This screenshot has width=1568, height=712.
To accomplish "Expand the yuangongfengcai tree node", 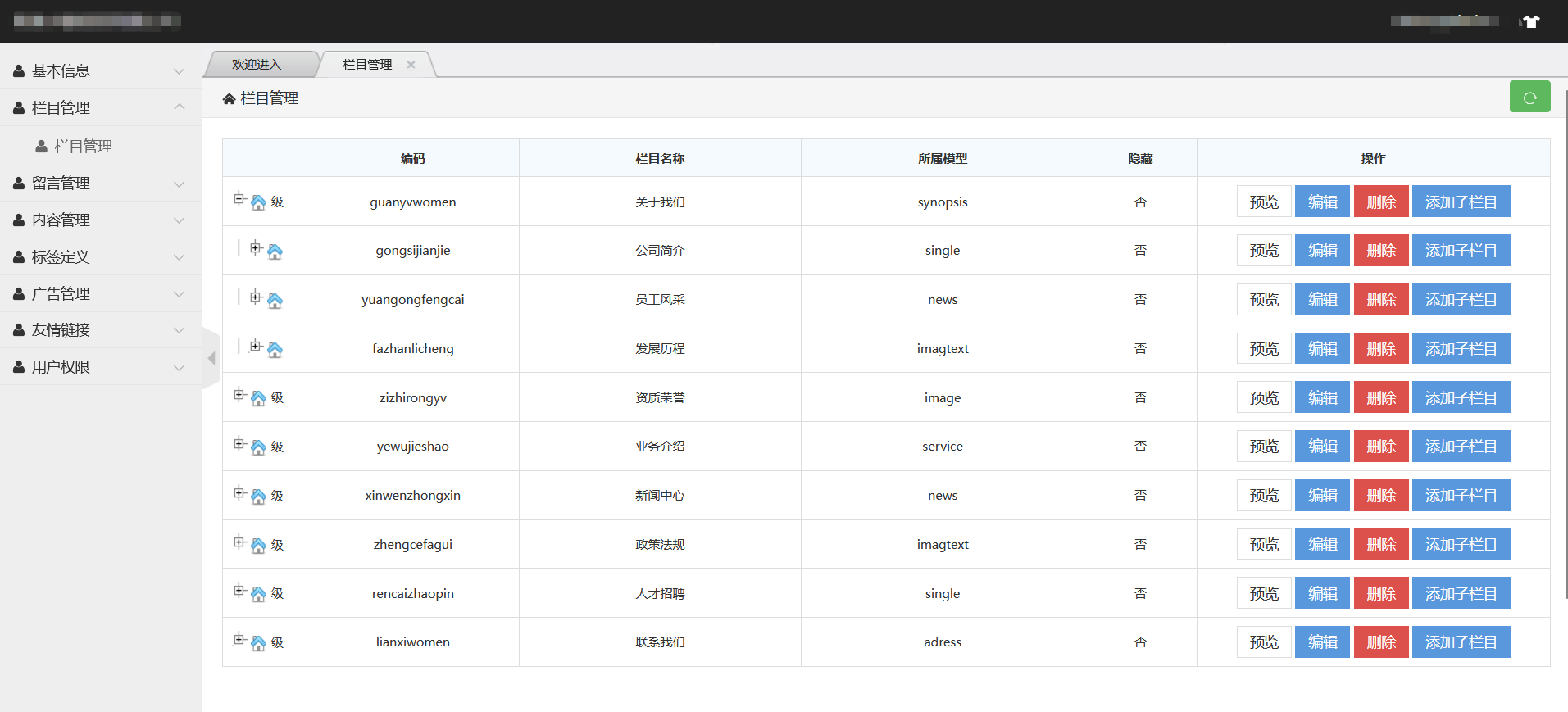I will pos(256,297).
